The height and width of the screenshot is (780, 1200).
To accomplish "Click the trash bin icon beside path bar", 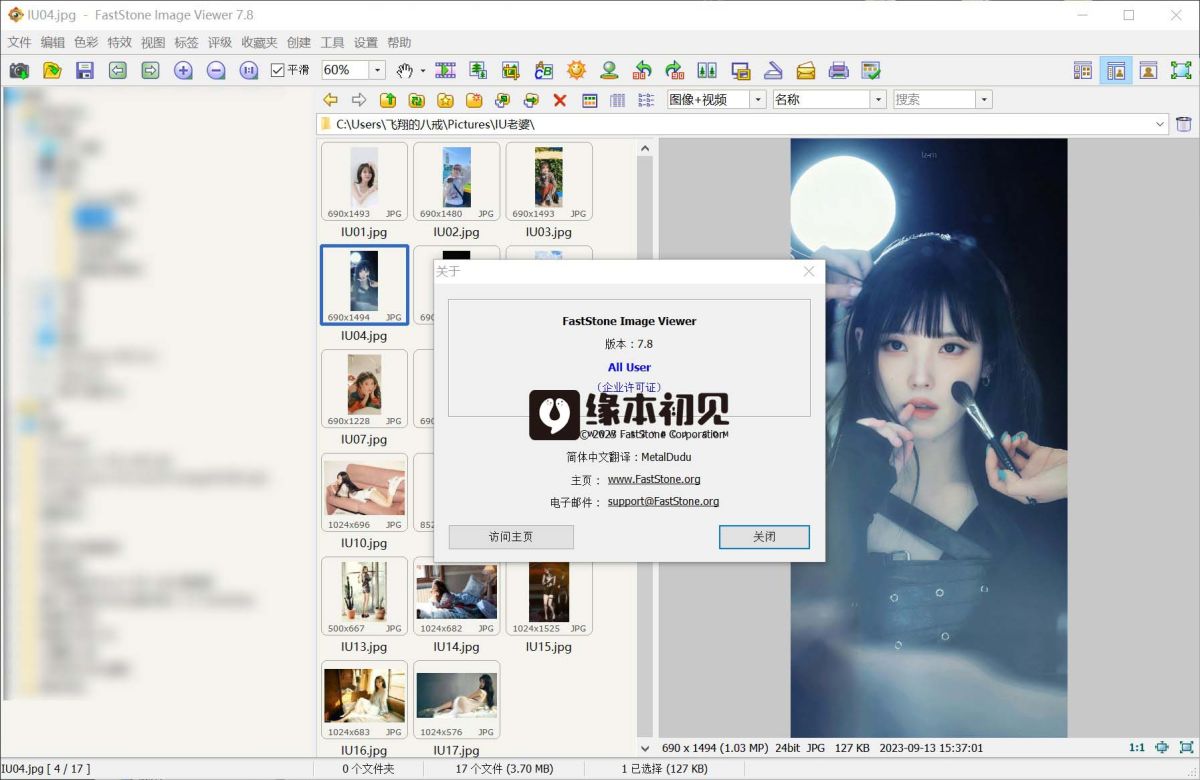I will click(x=1184, y=124).
